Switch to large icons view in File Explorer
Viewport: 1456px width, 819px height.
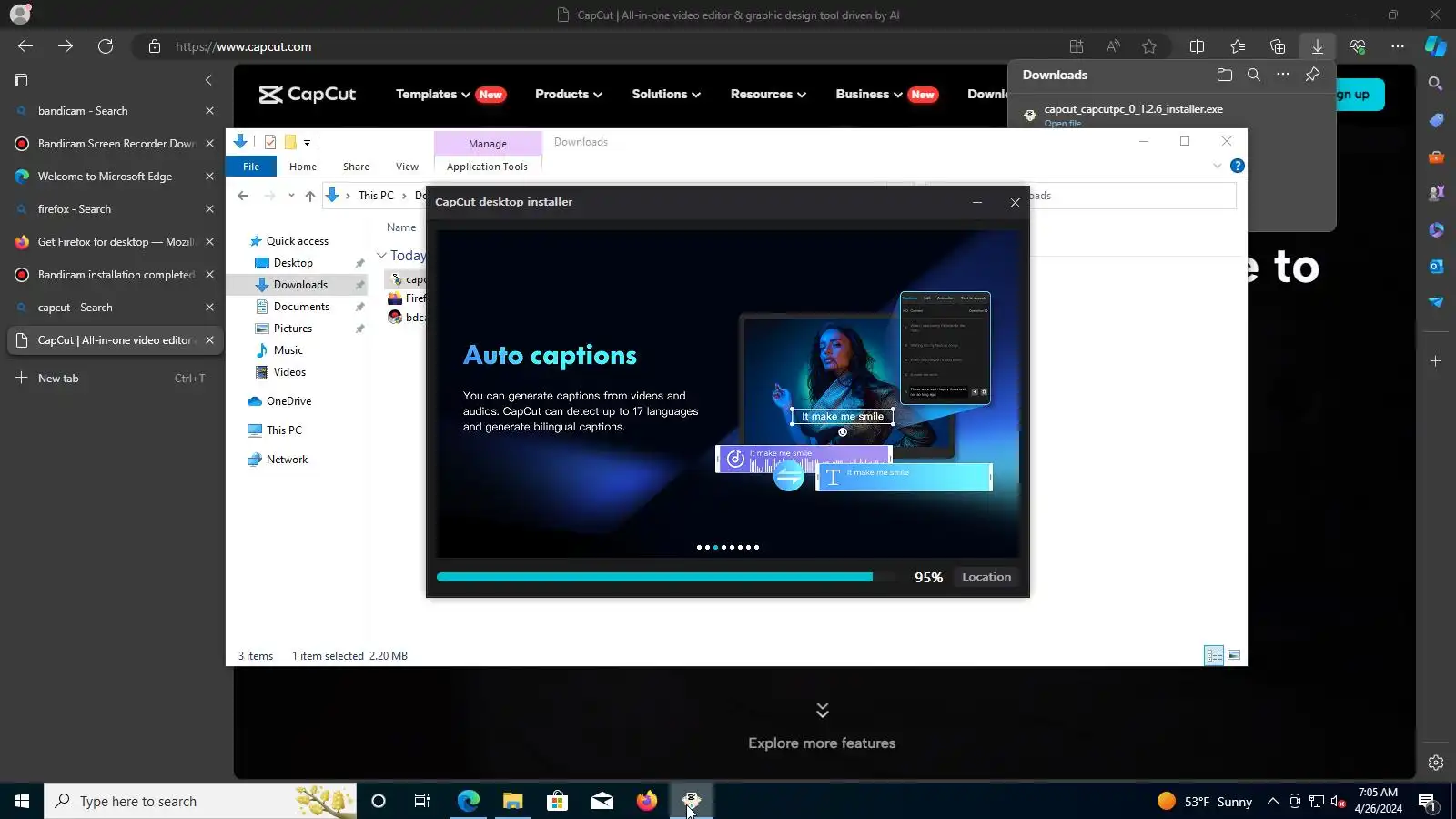tap(1234, 655)
